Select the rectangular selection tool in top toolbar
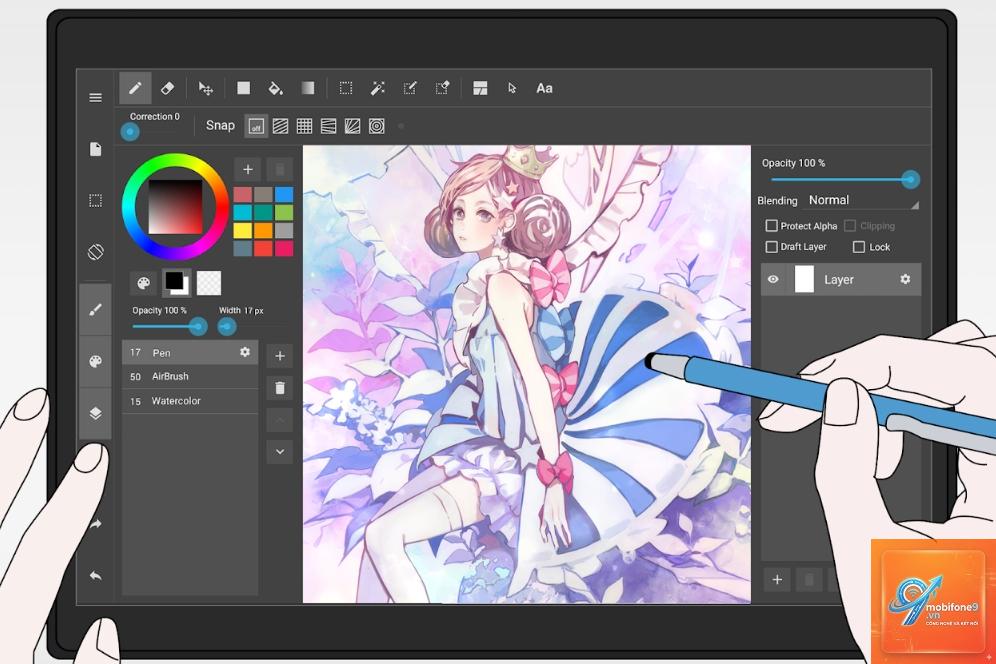996x664 pixels. pyautogui.click(x=346, y=88)
